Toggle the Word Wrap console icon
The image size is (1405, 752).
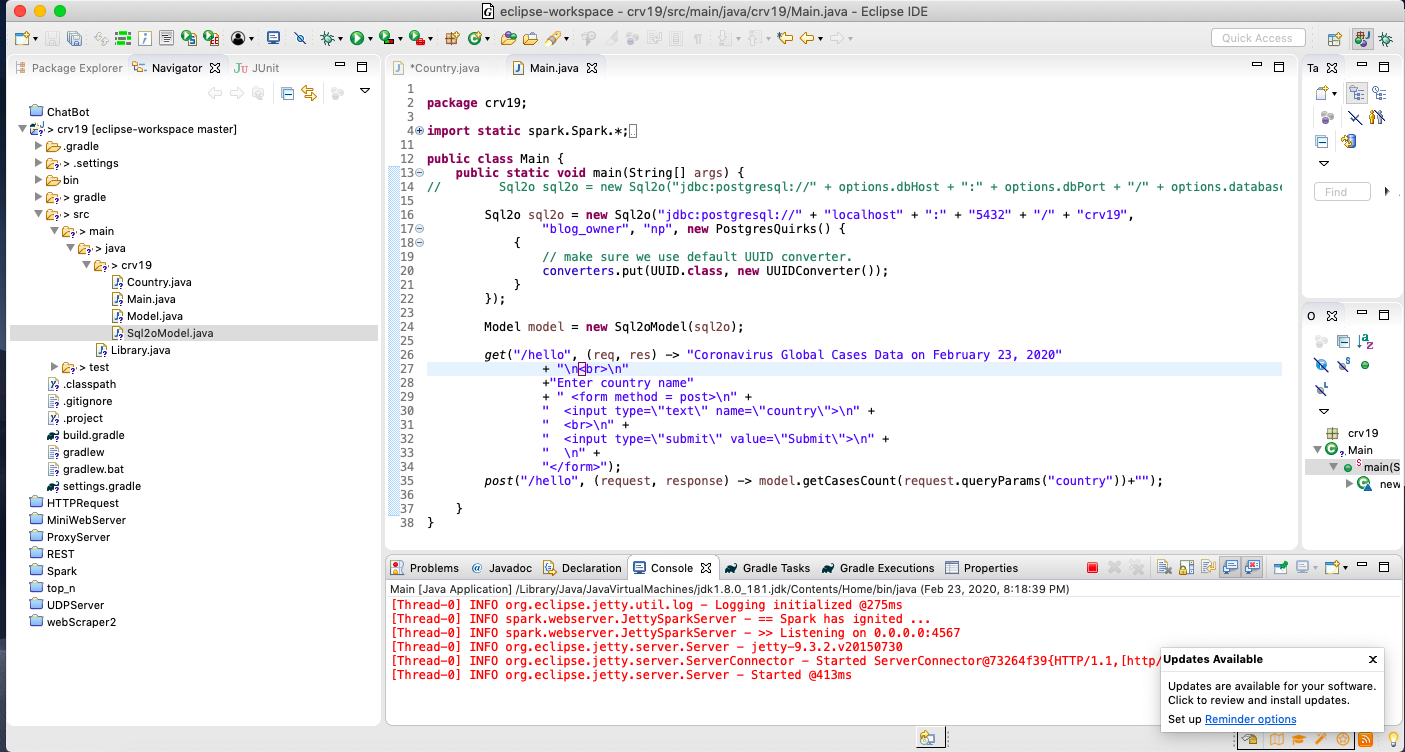(1208, 567)
